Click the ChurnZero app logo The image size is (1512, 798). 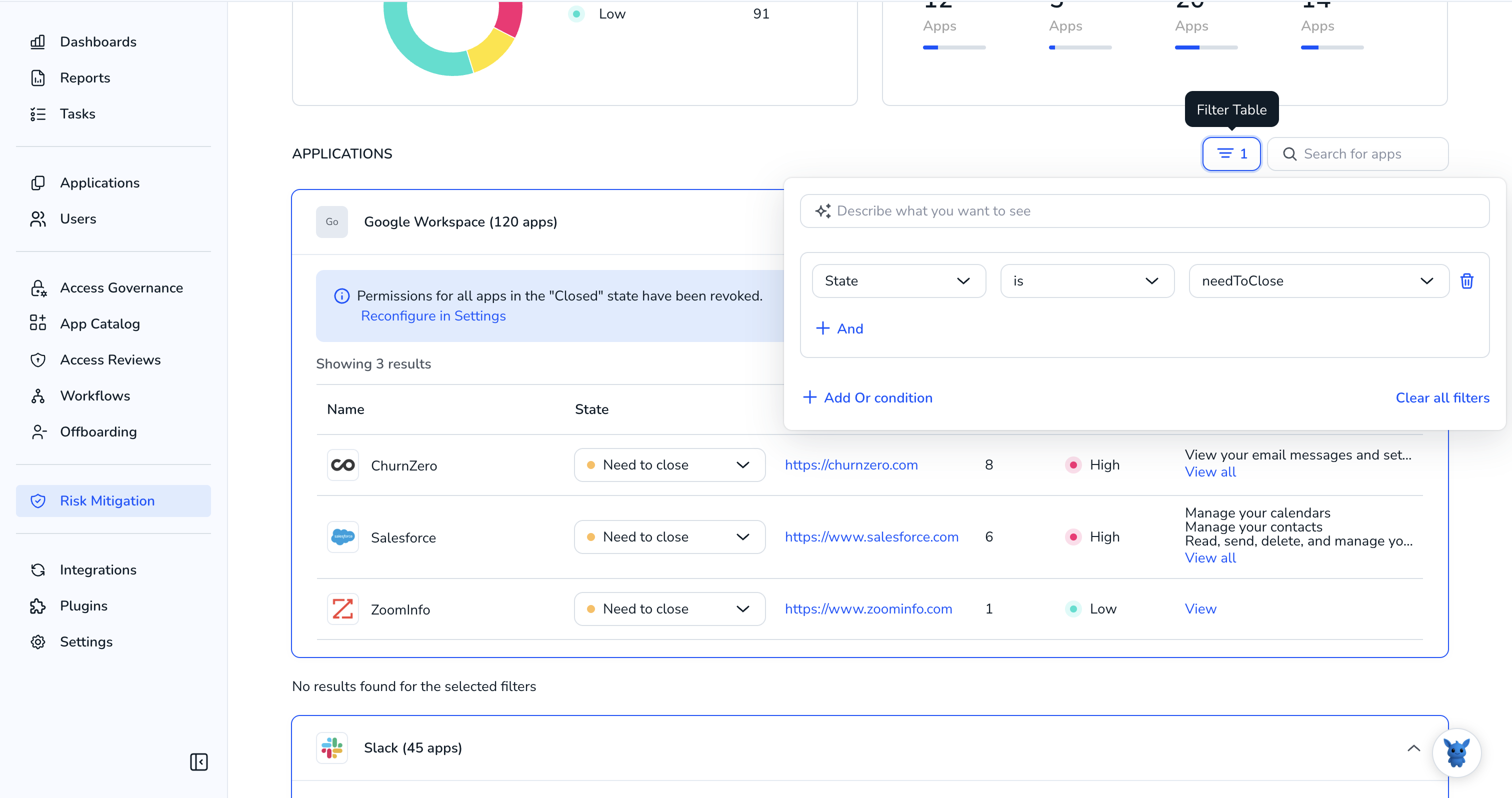pos(343,465)
